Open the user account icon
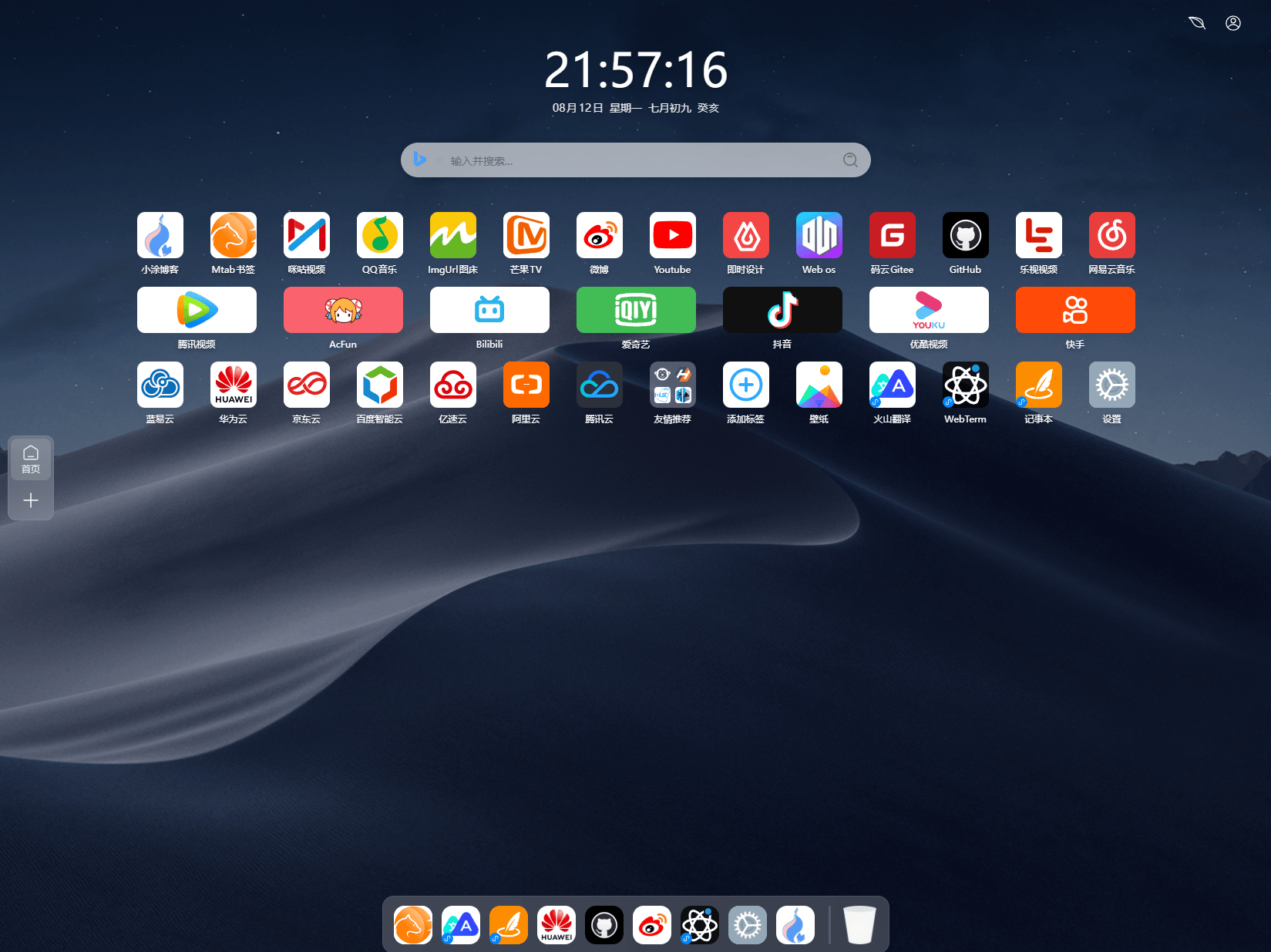This screenshot has height=952, width=1271. [x=1233, y=23]
